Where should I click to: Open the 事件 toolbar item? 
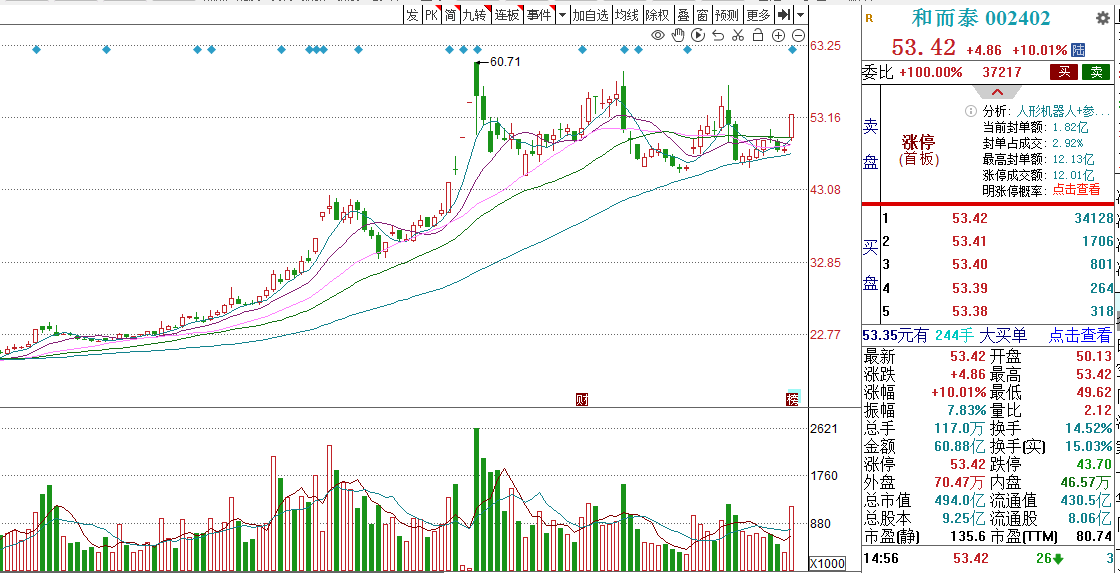coord(539,15)
